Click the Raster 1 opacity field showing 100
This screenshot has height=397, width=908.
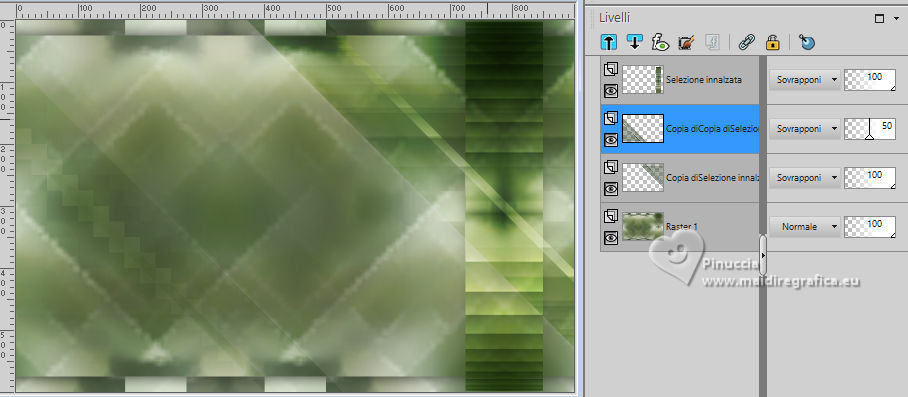[x=870, y=227]
